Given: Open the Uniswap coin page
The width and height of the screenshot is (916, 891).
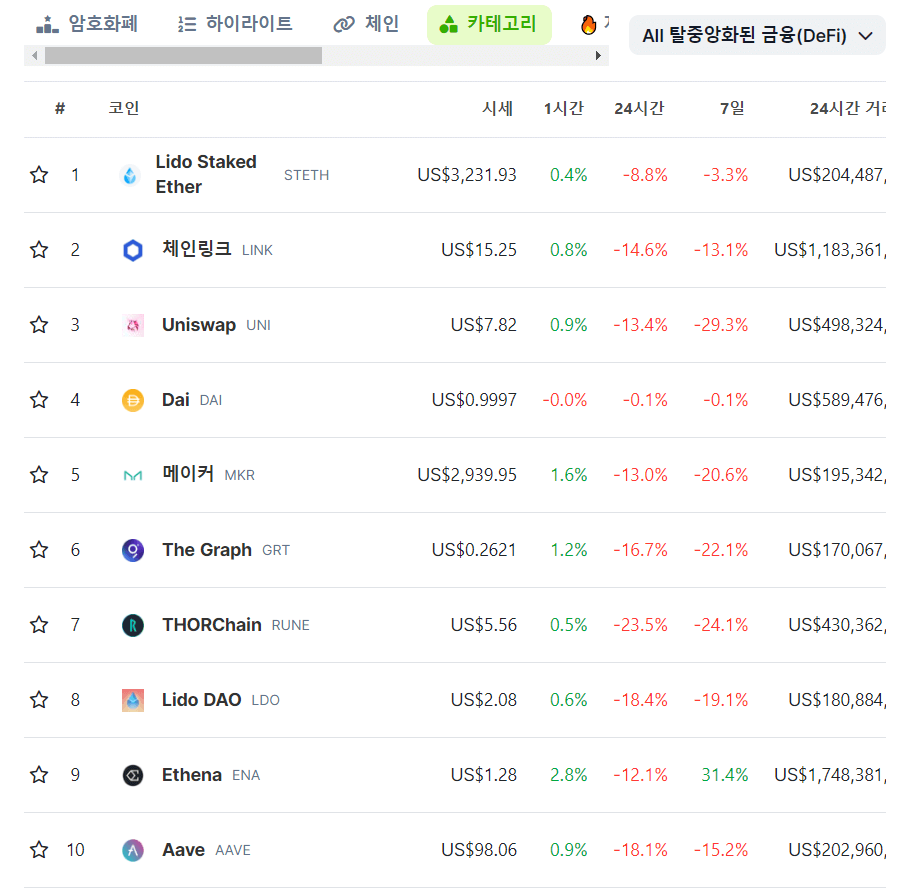Looking at the screenshot, I should [199, 325].
